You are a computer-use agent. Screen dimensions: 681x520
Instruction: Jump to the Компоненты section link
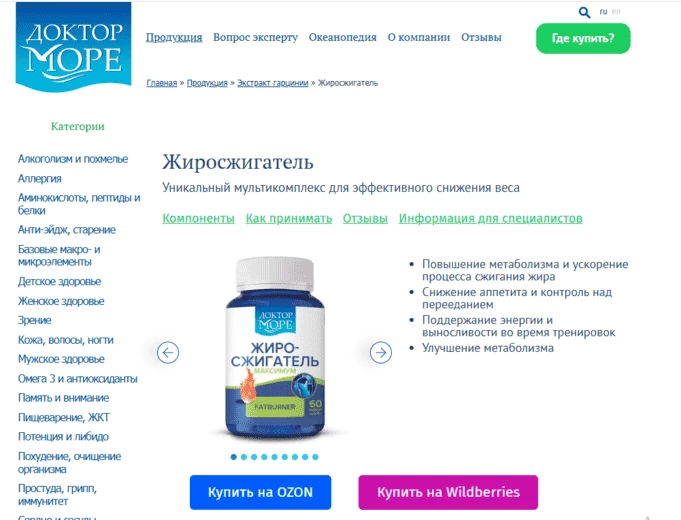(198, 218)
